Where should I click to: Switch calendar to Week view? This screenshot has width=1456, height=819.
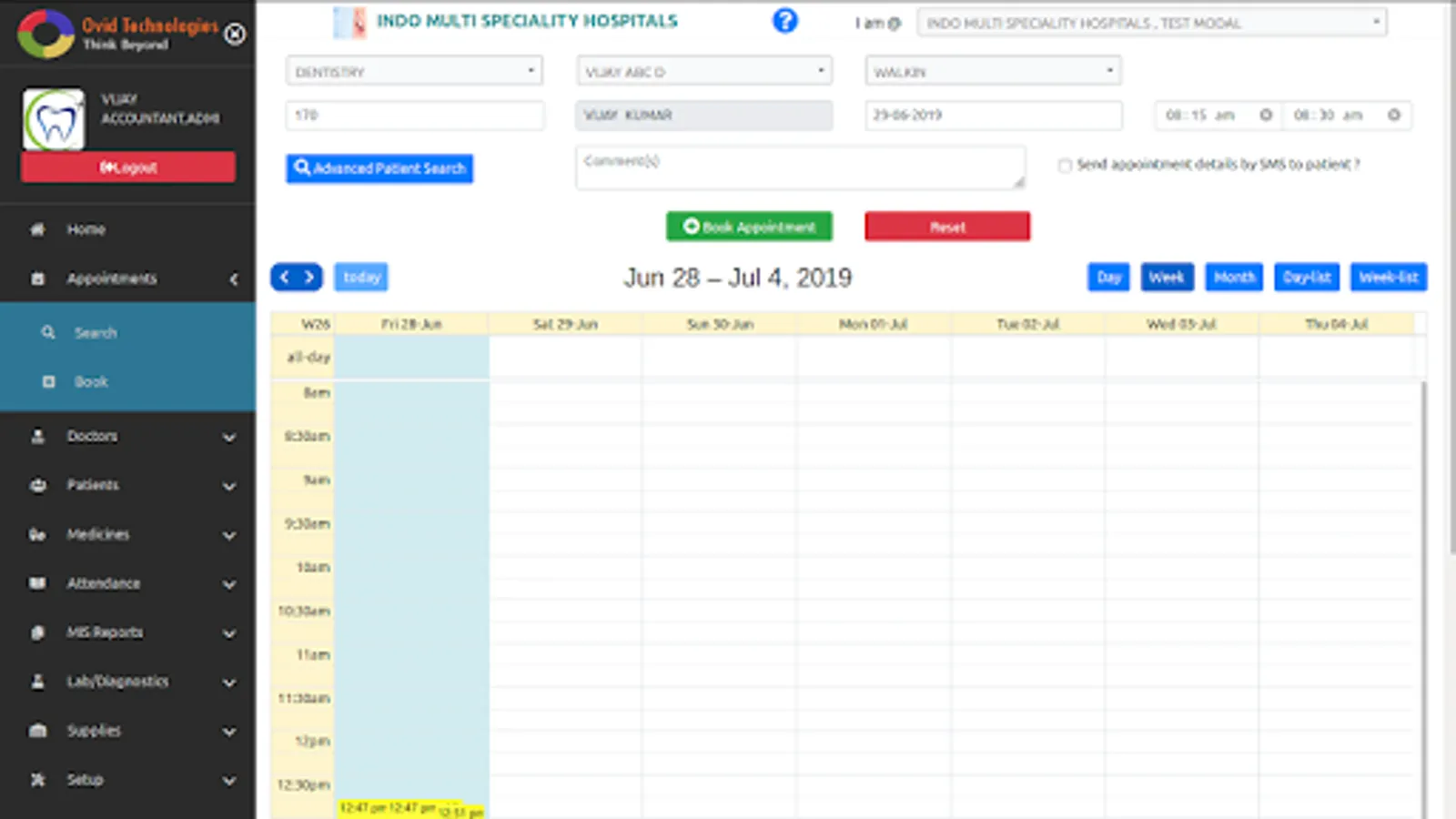pos(1167,278)
